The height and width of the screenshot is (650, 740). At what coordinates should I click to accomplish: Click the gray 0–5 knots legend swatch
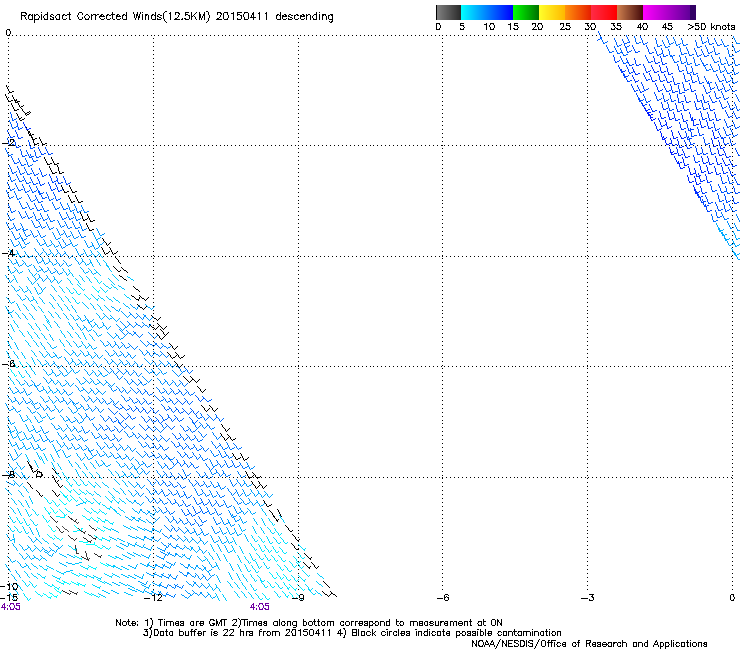pyautogui.click(x=448, y=12)
